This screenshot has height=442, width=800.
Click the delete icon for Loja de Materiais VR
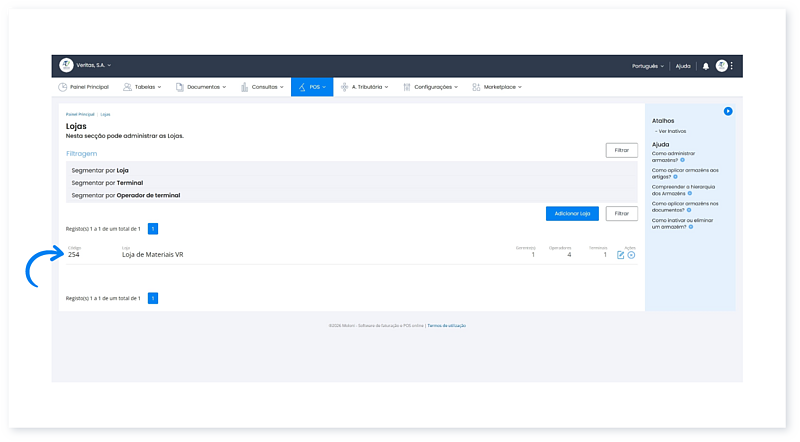[631, 255]
